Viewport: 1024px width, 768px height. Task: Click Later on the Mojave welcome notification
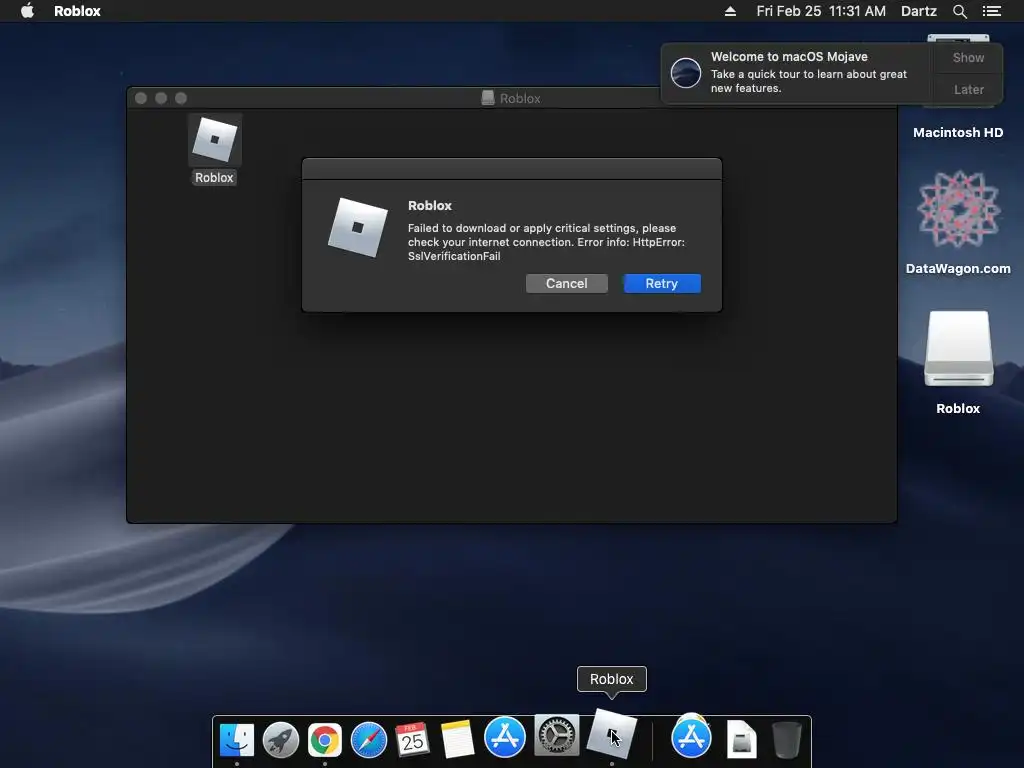coord(968,89)
